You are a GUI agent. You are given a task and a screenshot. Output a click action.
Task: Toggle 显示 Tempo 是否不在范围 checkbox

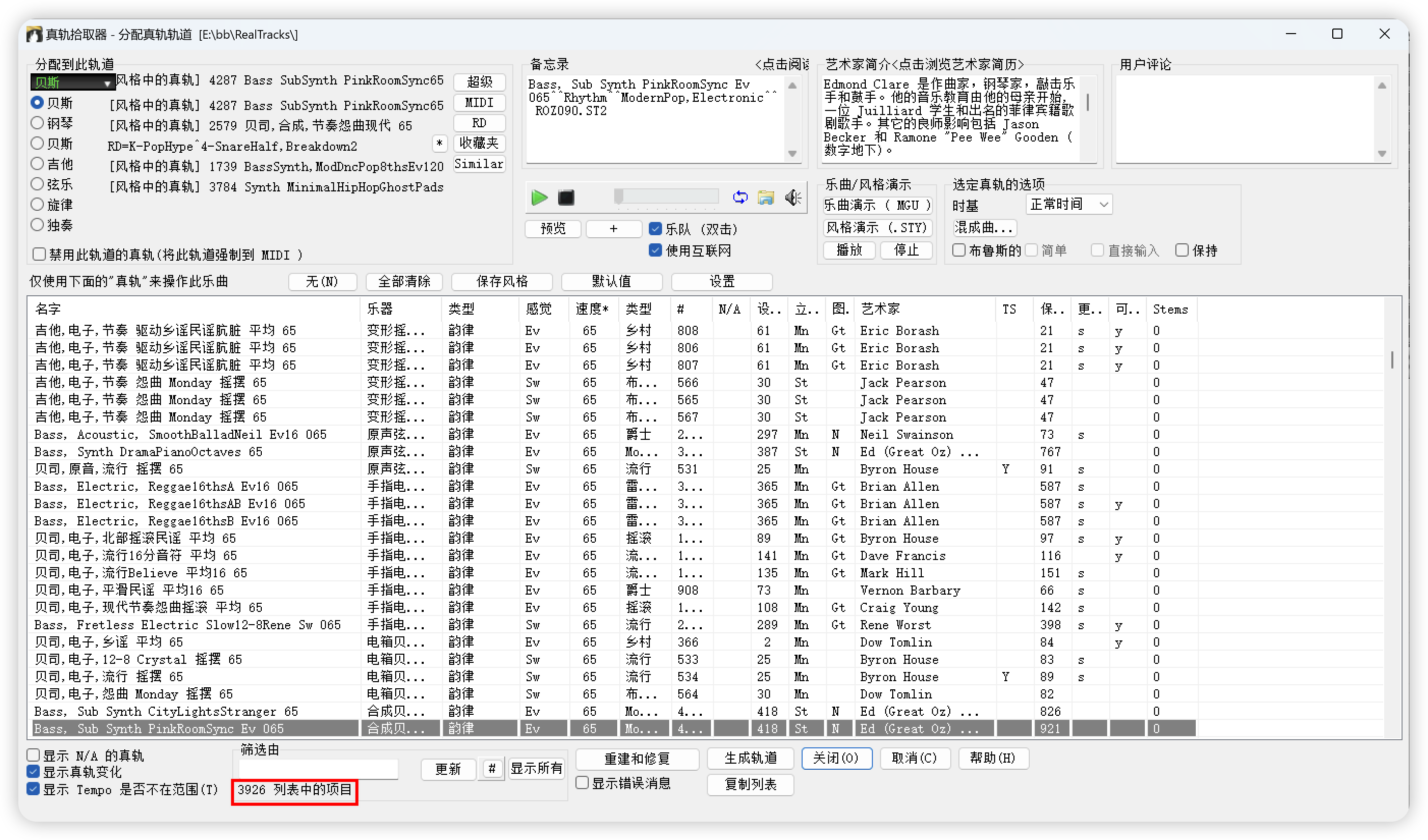point(34,789)
